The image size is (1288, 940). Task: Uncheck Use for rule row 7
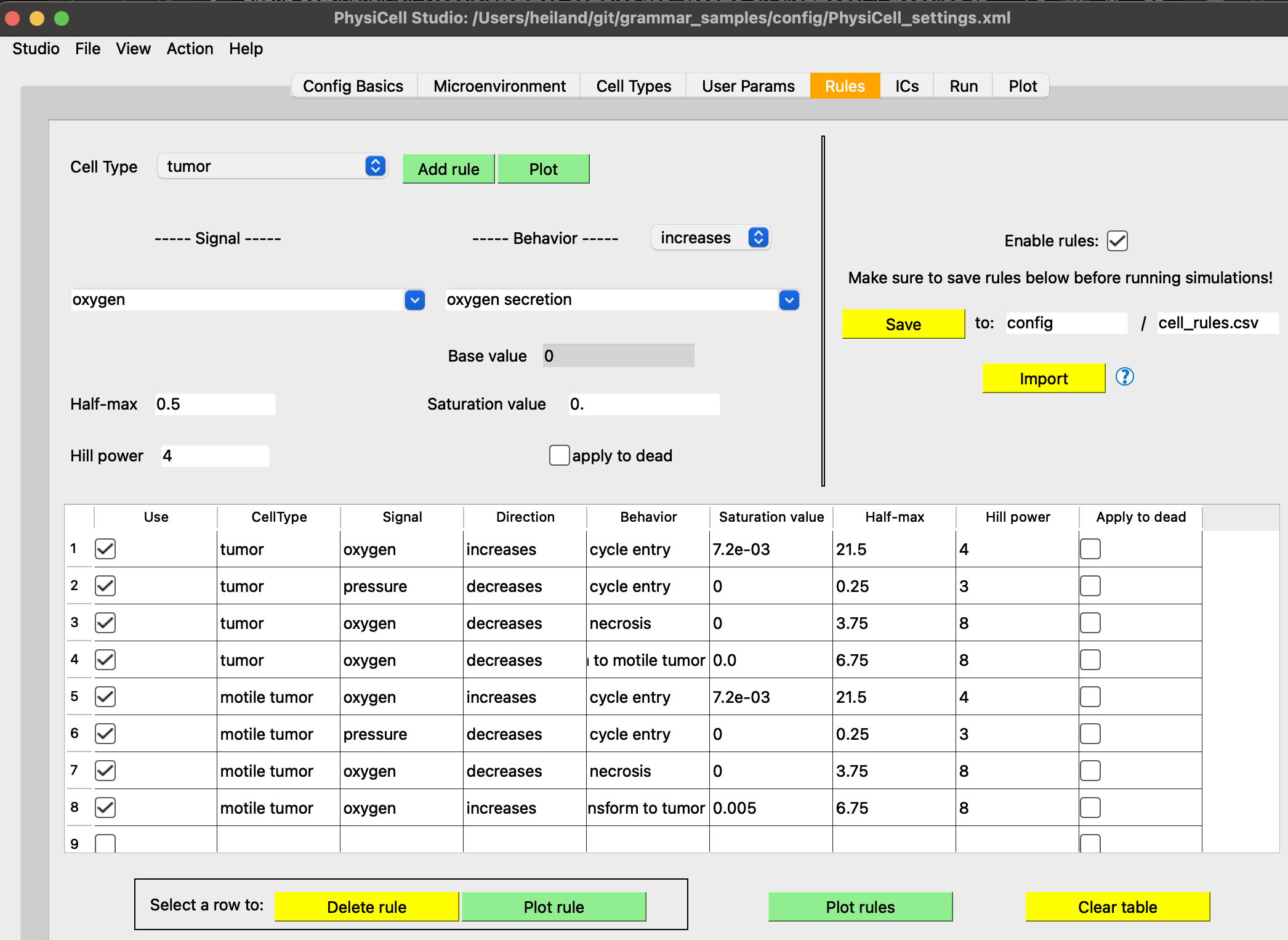pos(105,771)
